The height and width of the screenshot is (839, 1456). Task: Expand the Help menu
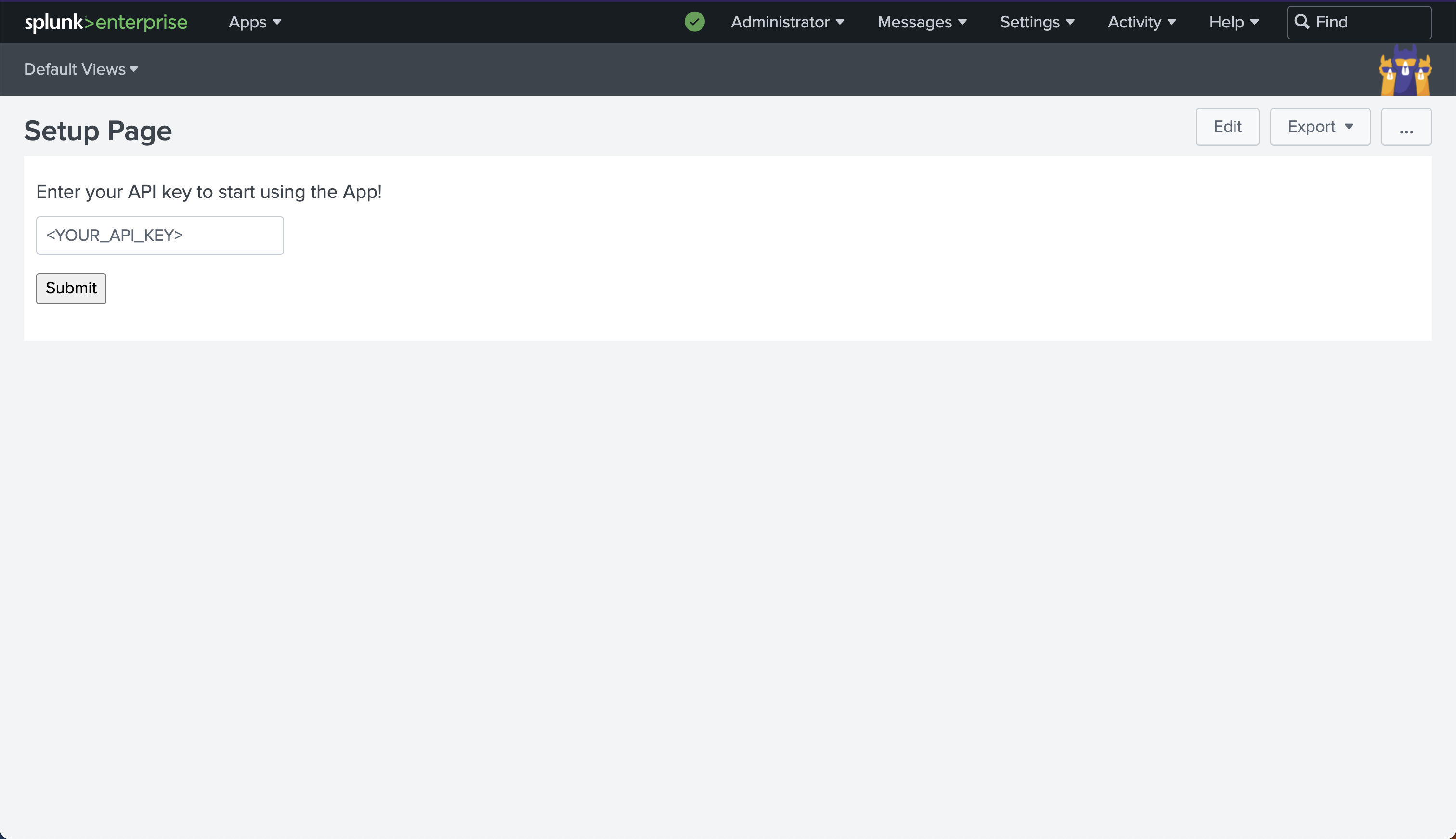[1234, 22]
